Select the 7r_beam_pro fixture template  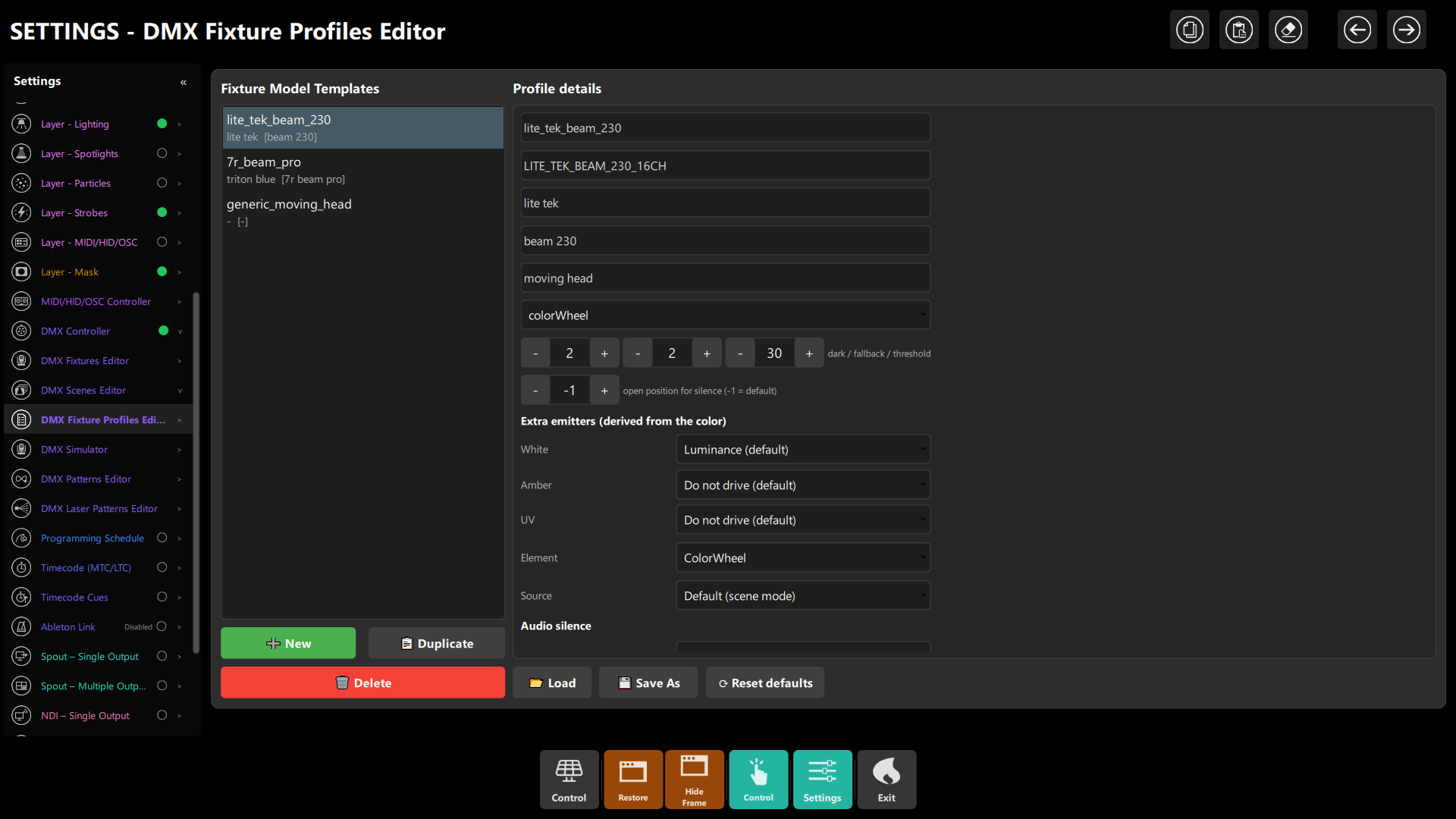click(362, 170)
